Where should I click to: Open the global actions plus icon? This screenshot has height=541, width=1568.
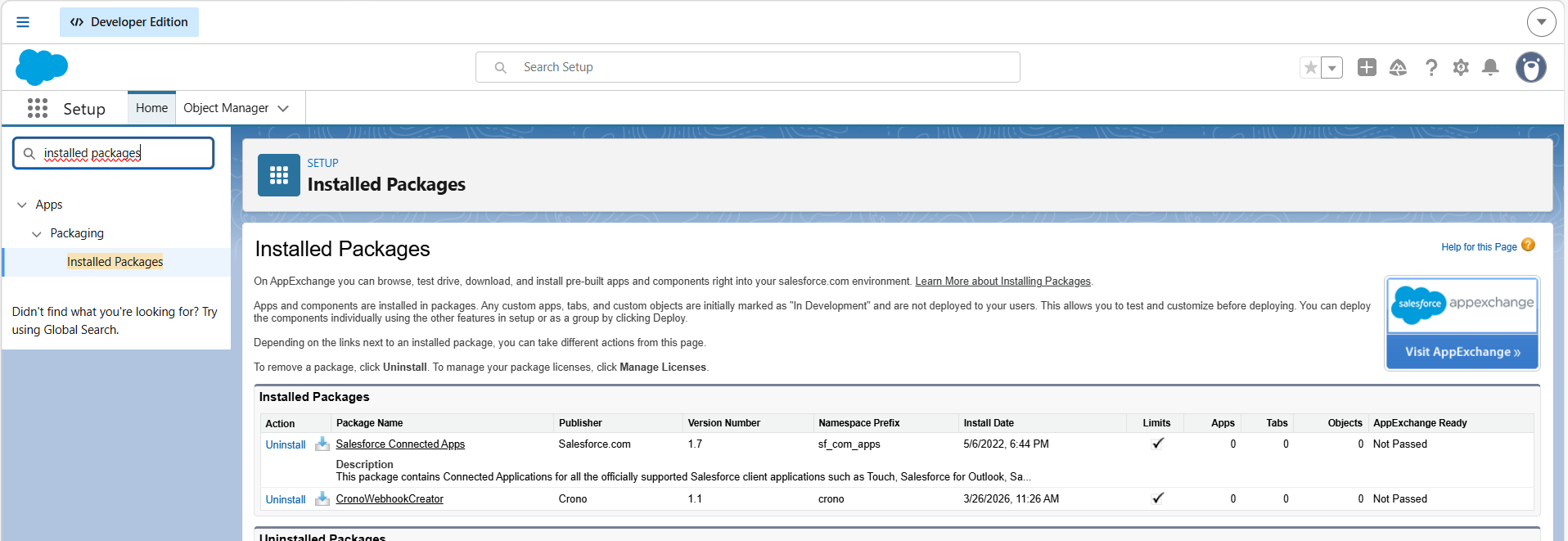[1367, 67]
